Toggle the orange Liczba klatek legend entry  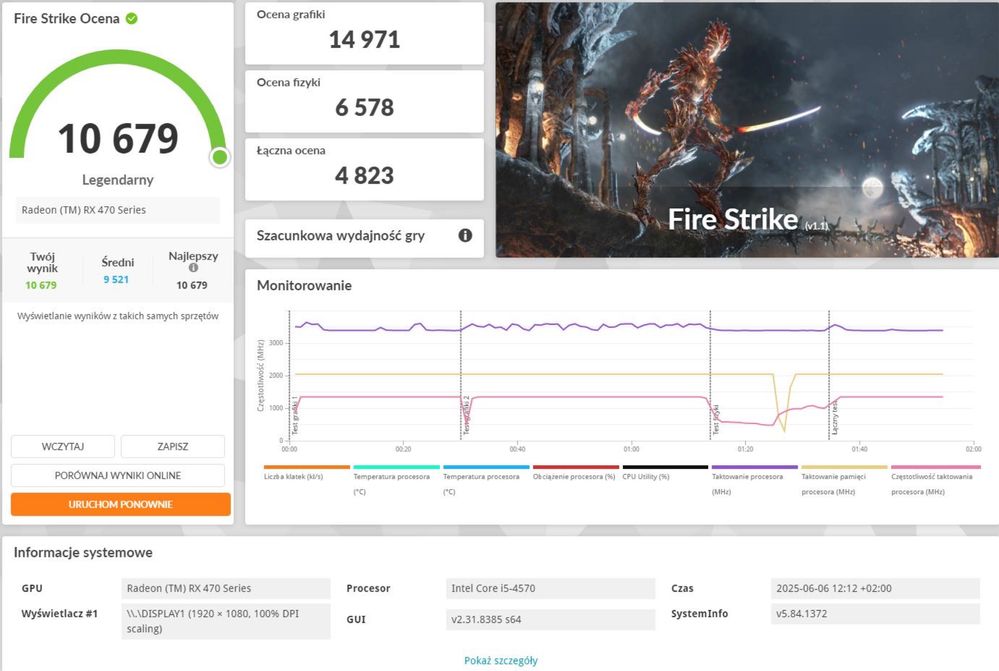click(306, 474)
